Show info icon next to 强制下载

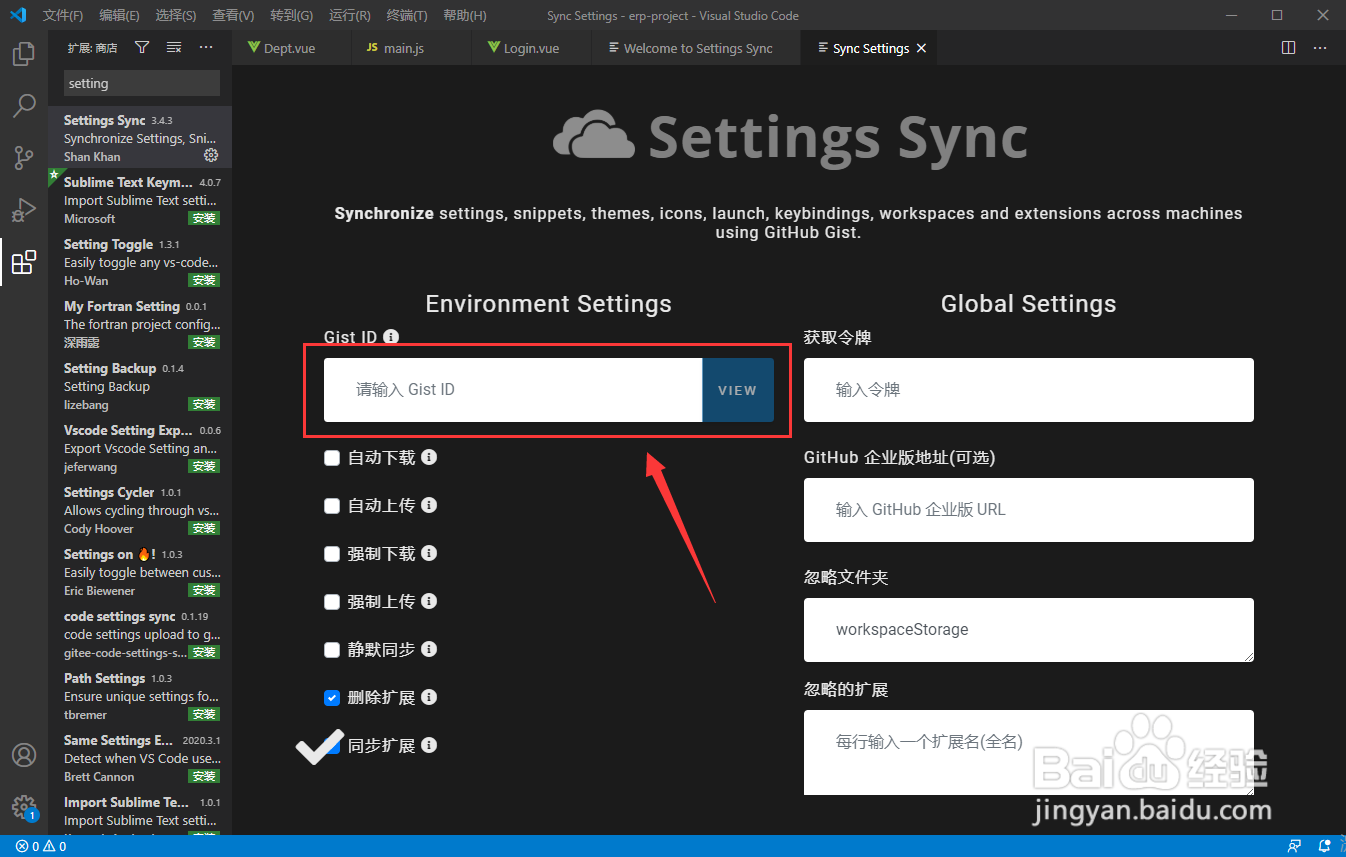(x=429, y=553)
